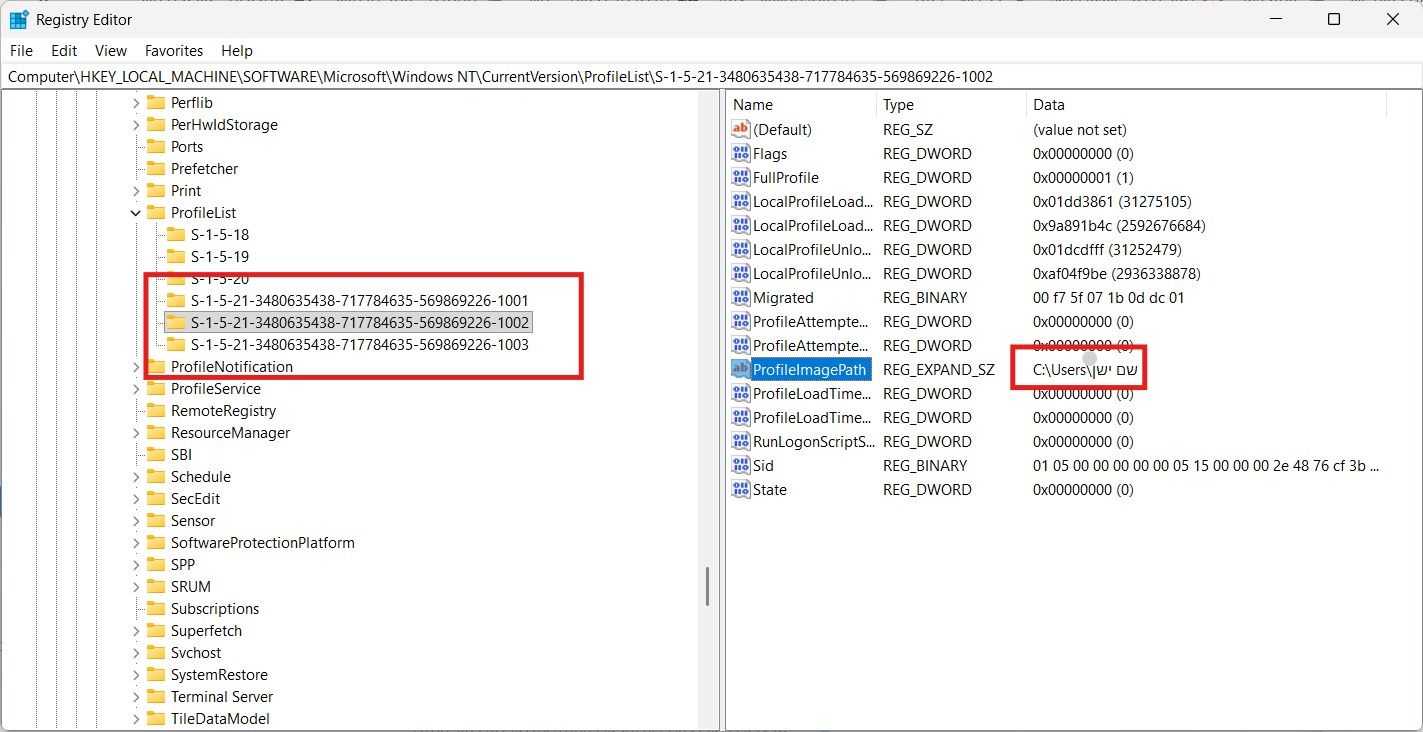Viewport: 1423px width, 732px height.
Task: Click the Subscriptions folder icon
Action: click(x=155, y=609)
